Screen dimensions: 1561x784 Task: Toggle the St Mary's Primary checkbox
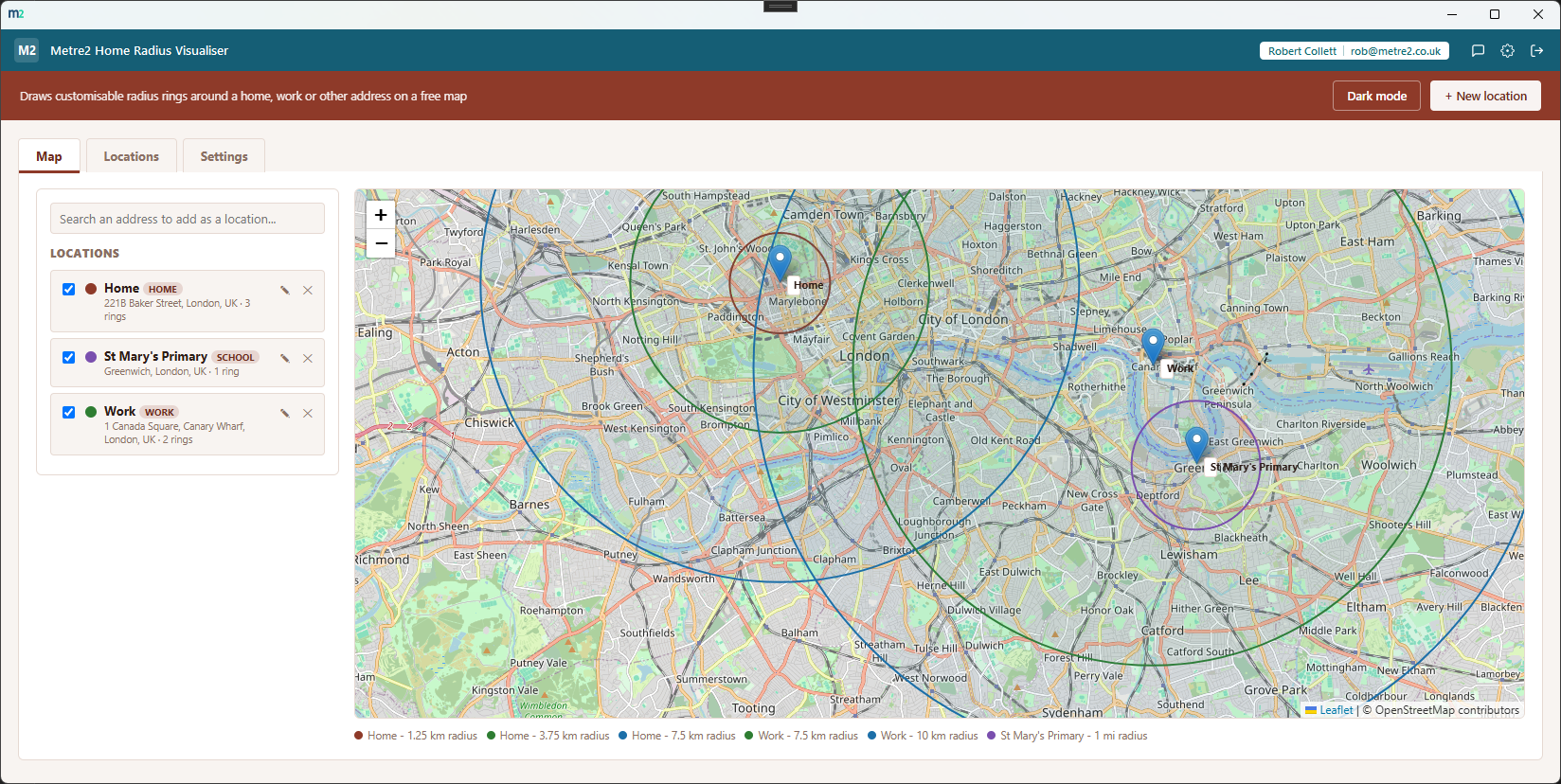coord(68,358)
